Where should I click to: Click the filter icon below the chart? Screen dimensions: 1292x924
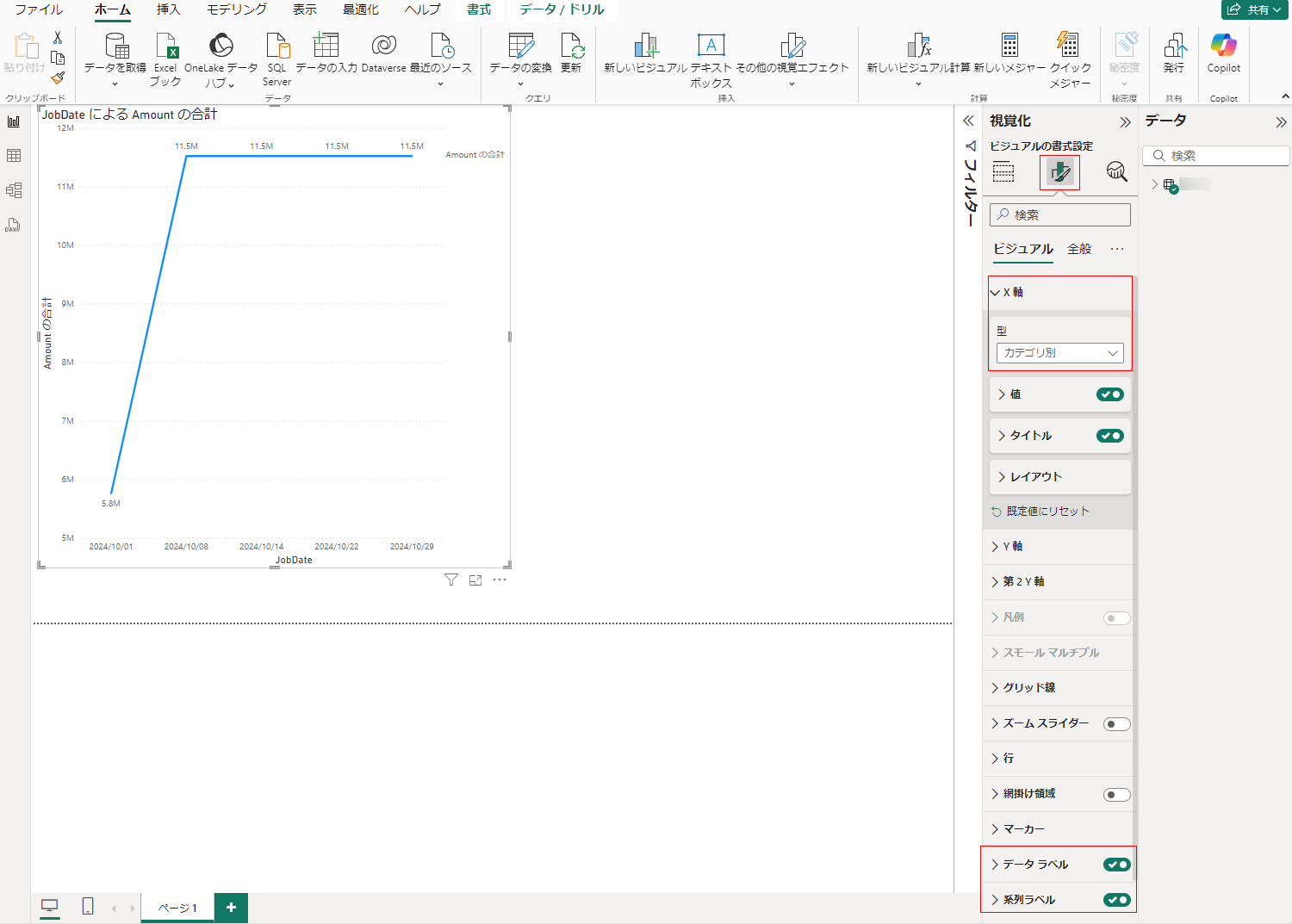[x=450, y=580]
